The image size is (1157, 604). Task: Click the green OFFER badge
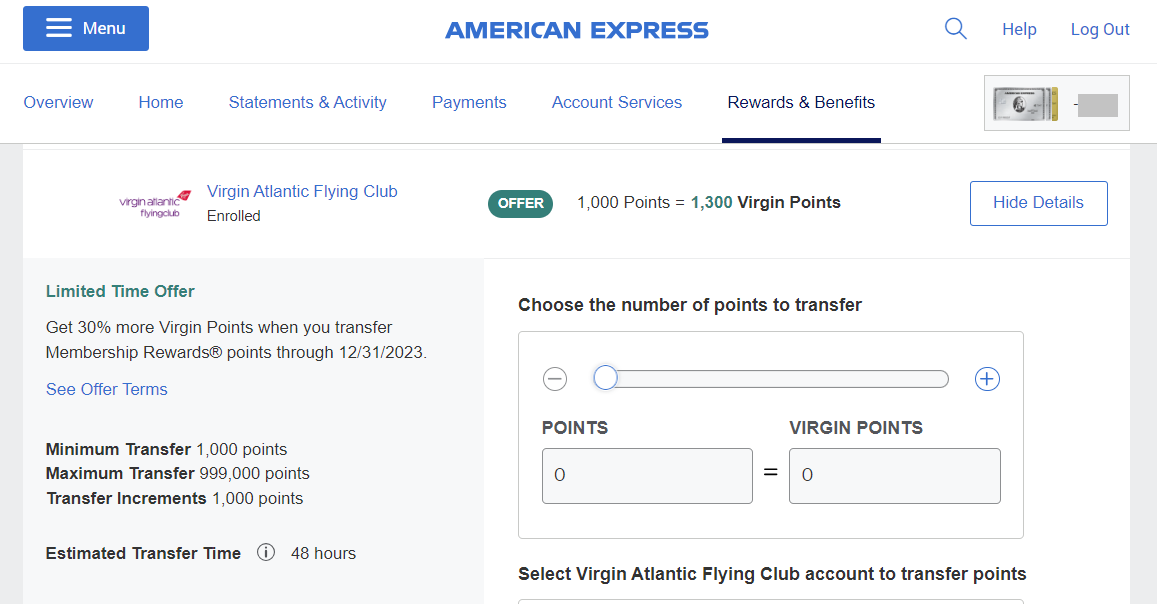(x=520, y=204)
